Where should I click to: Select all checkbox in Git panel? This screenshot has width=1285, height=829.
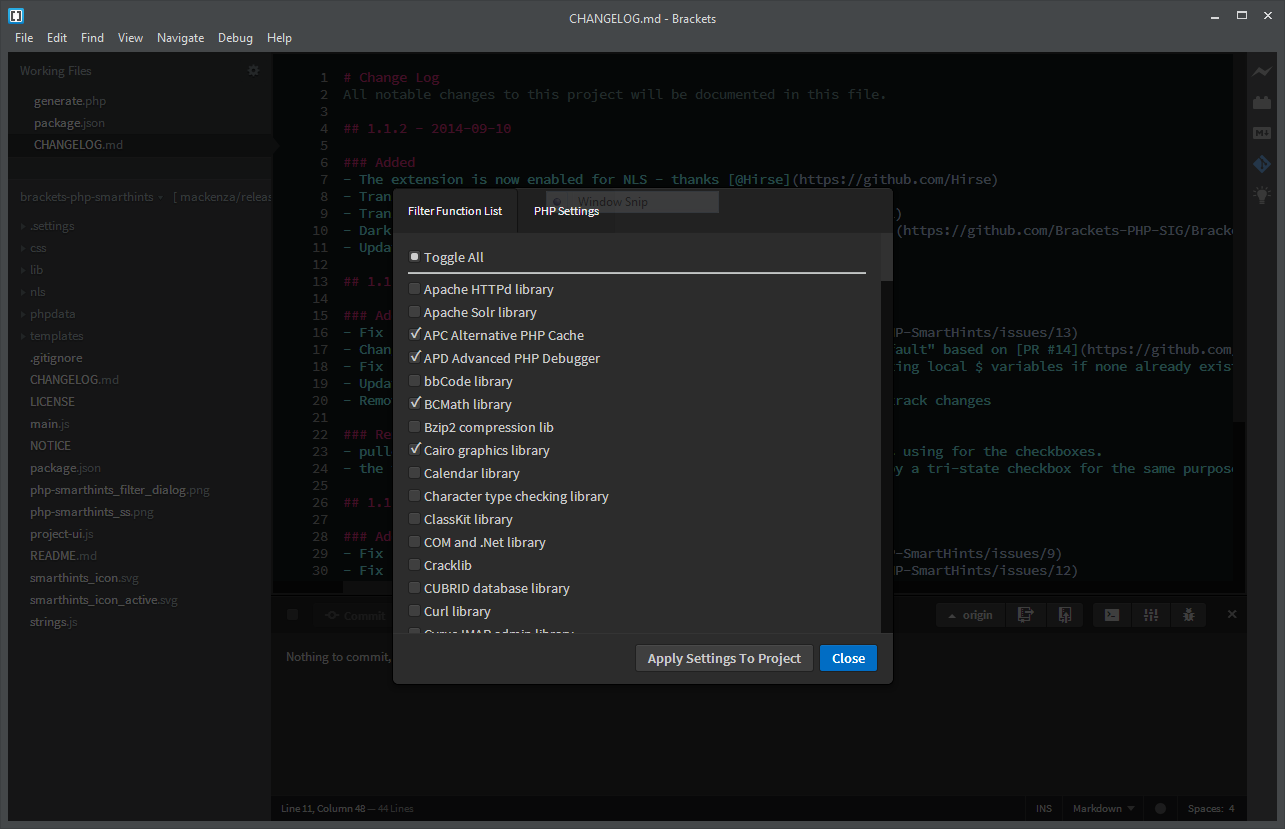(292, 615)
